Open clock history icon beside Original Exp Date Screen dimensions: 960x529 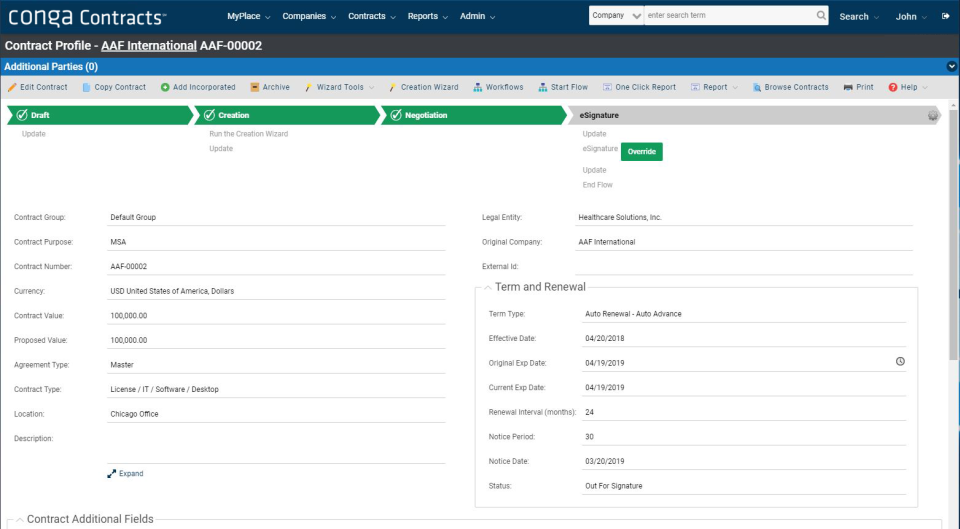(900, 361)
